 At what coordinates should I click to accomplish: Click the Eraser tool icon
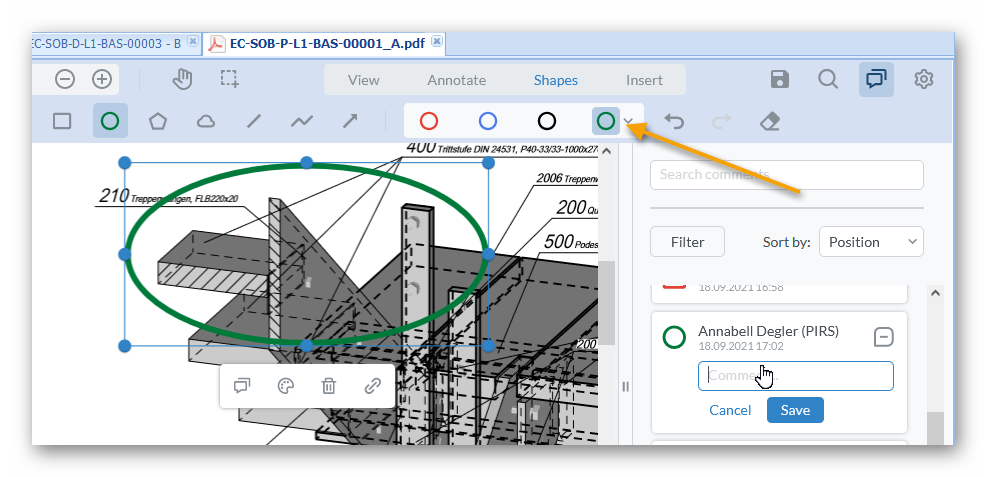tap(769, 121)
